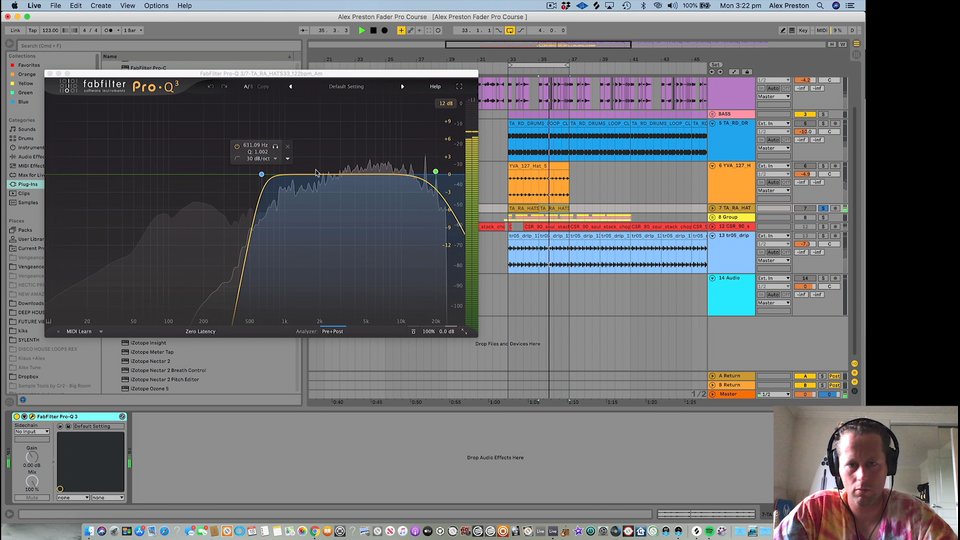Select the Green collection

(x=25, y=92)
